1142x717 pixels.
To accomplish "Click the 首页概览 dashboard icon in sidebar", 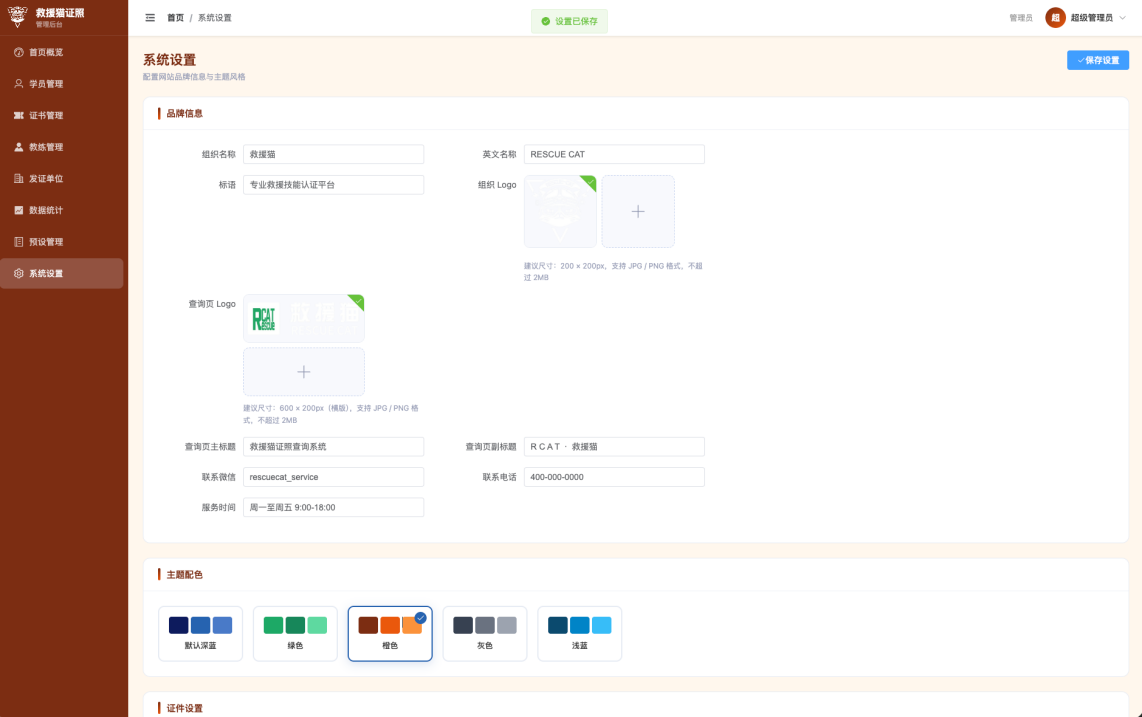I will point(19,52).
